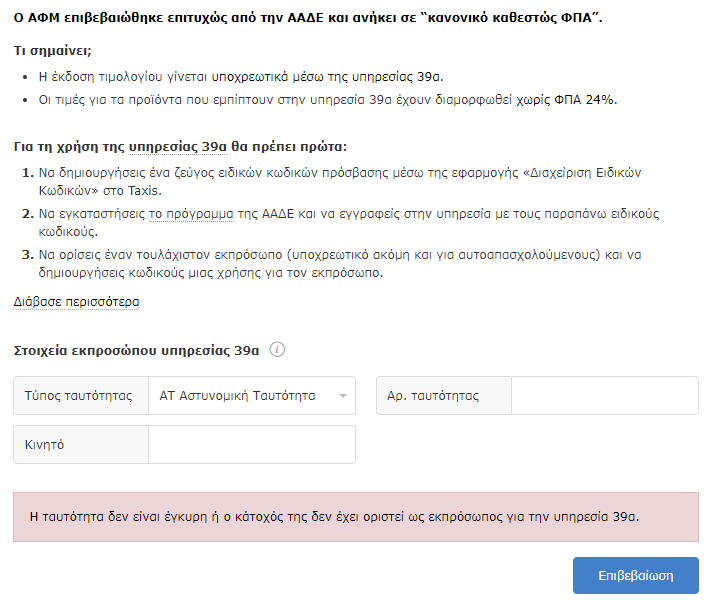Focus the Αρ. ταυτότητας input field
Screen dimensions: 715x607
coord(605,395)
